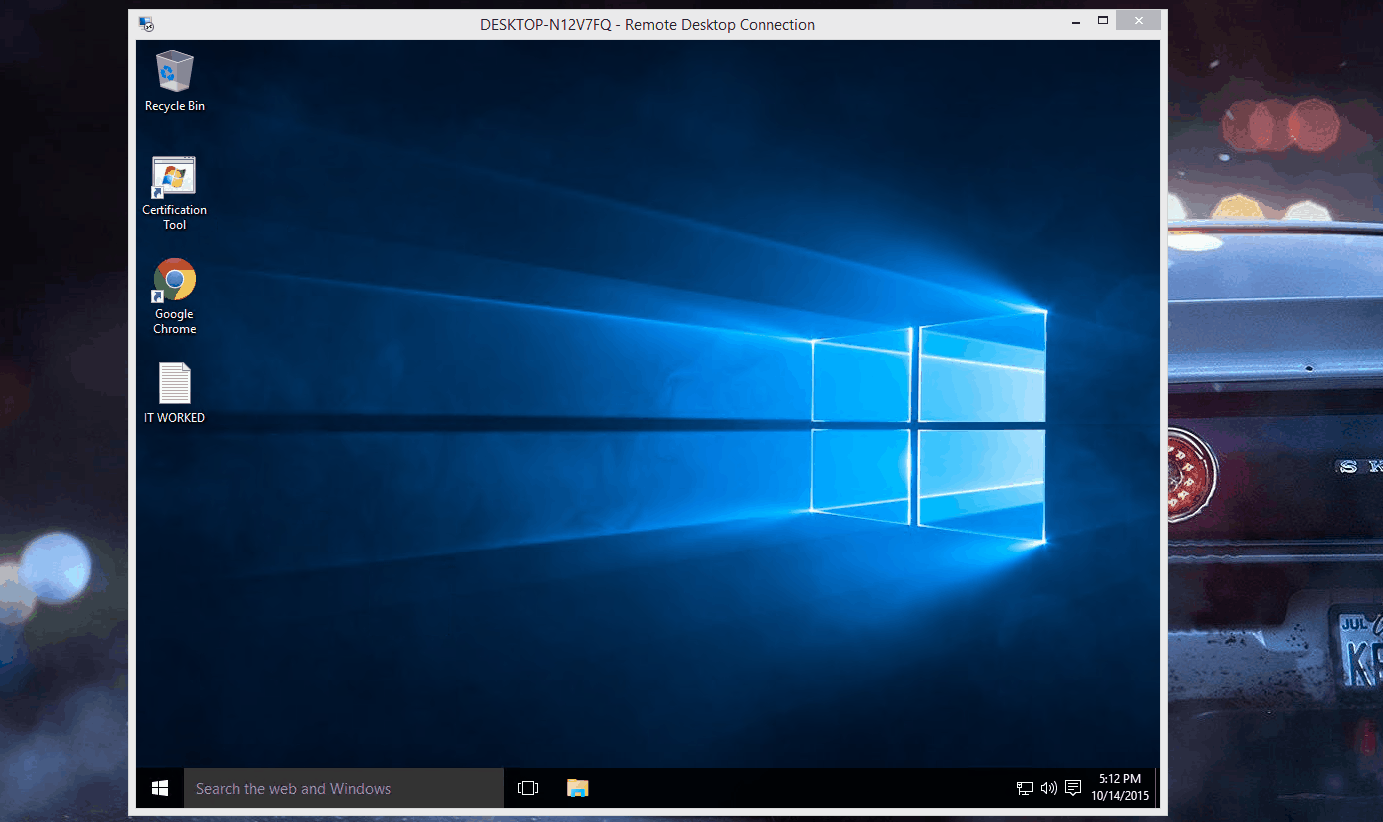Select the Google Chrome desktop shortcut

[x=174, y=281]
